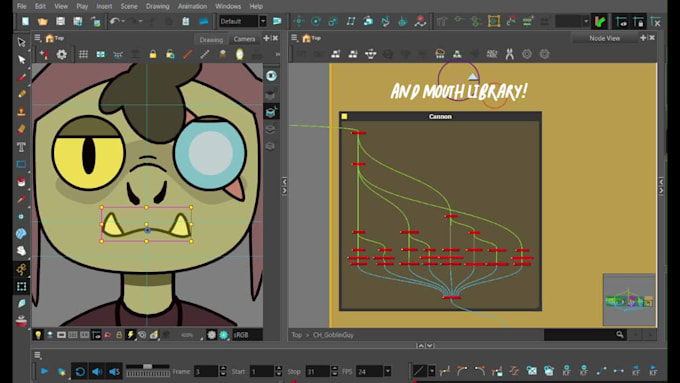Open the sRGB color space dropdown
Viewport: 680px width, 383px height.
[247, 335]
